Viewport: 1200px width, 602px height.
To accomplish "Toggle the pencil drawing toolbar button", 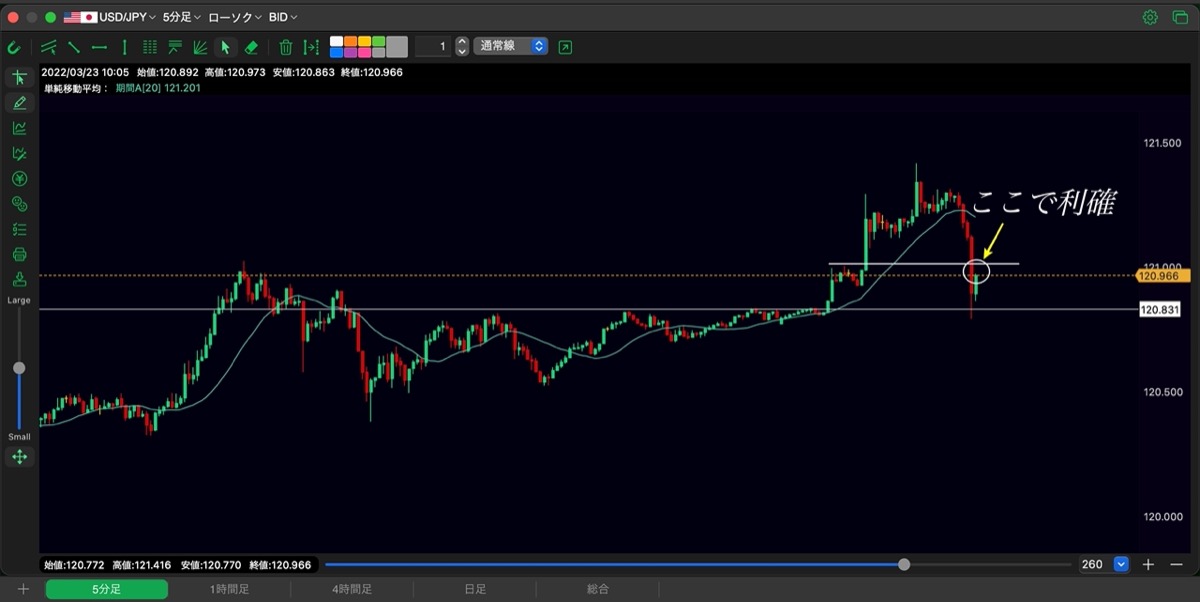I will click(x=19, y=103).
